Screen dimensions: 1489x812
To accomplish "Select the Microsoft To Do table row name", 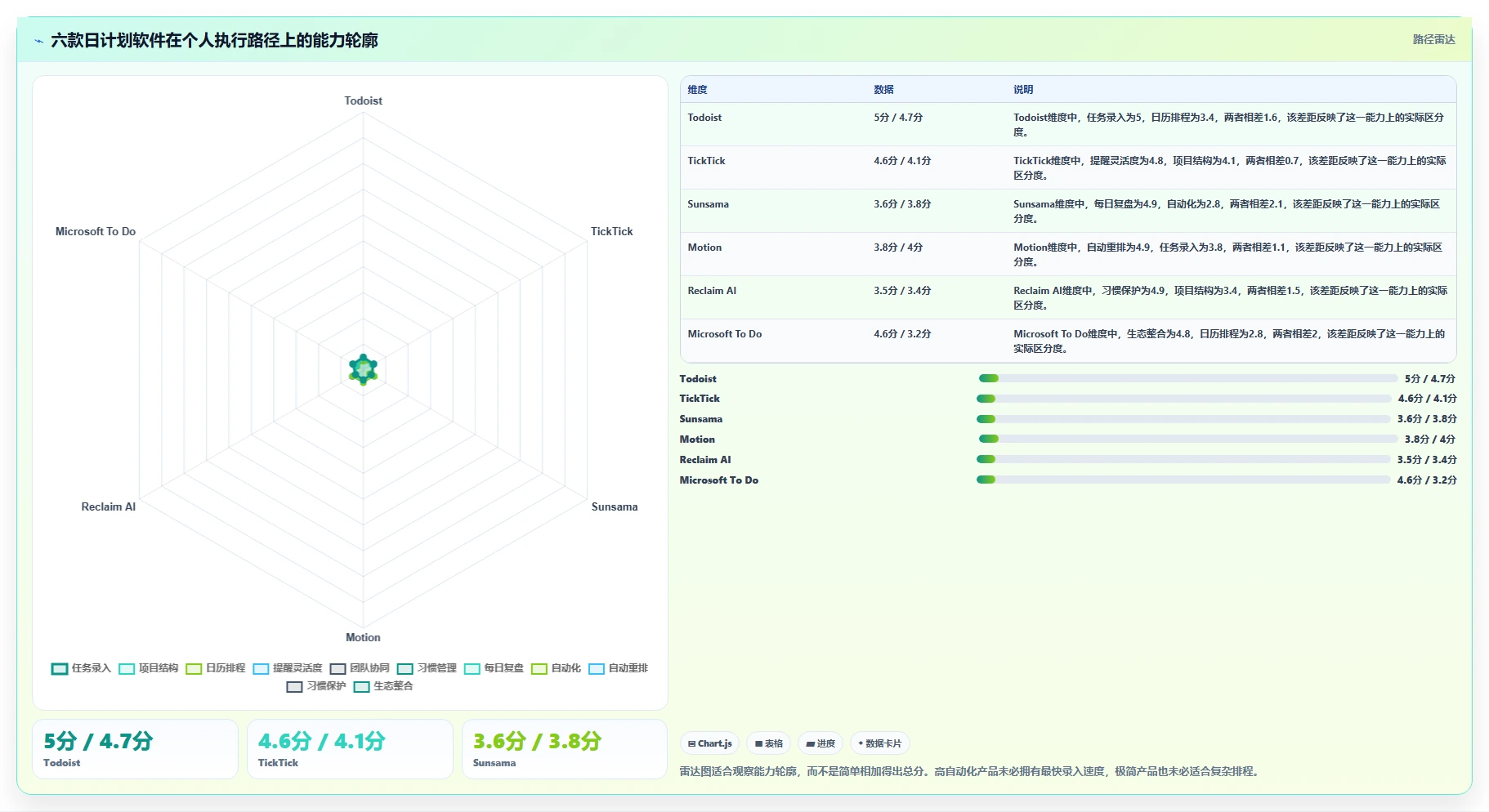I will 725,334.
